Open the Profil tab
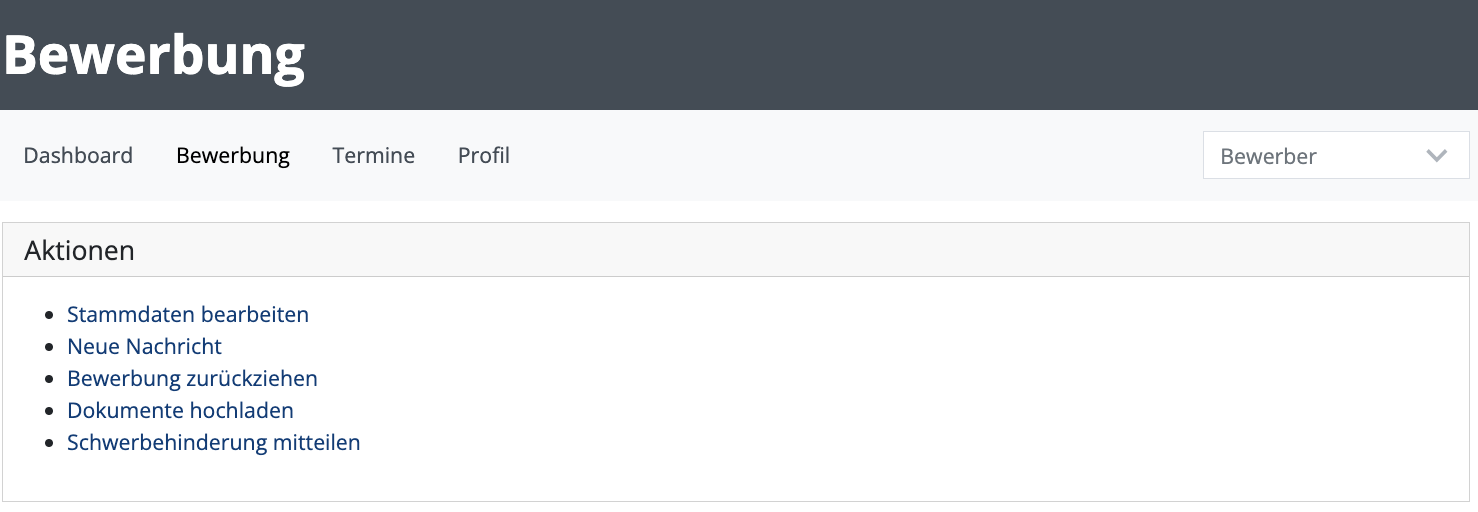 484,155
